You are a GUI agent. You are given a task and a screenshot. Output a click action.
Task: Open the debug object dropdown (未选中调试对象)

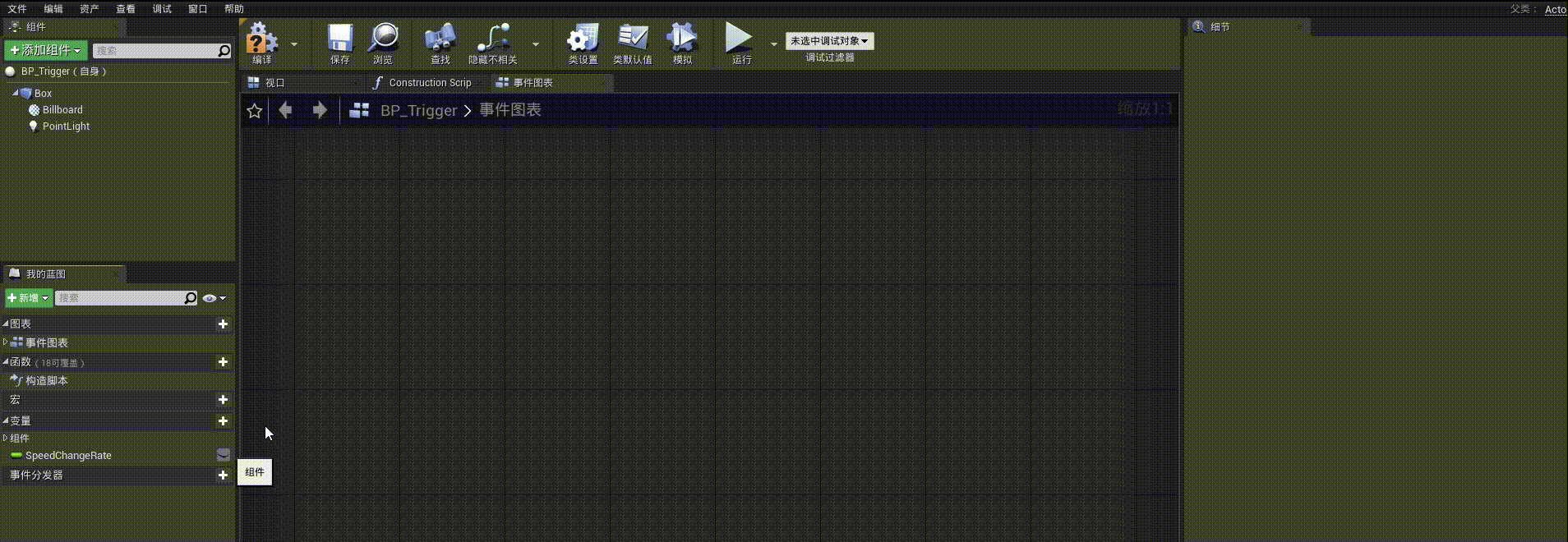(829, 41)
